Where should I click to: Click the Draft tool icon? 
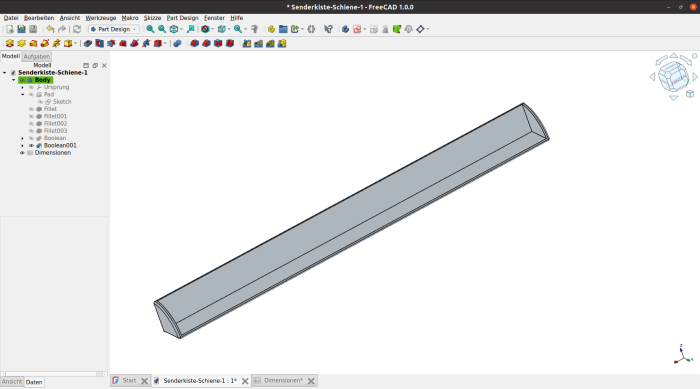pos(218,43)
